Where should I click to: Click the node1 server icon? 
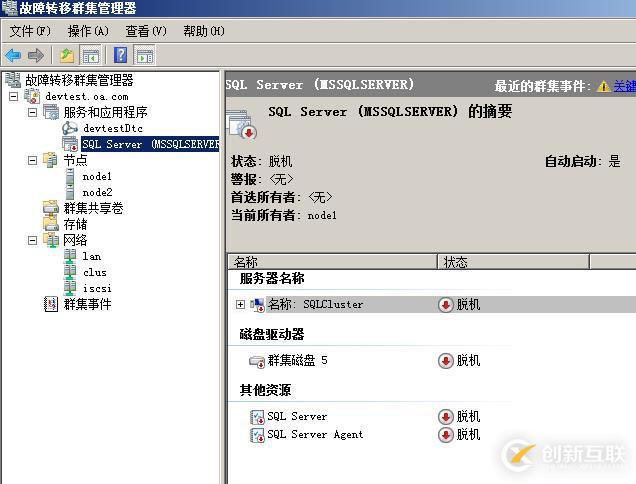pos(70,176)
